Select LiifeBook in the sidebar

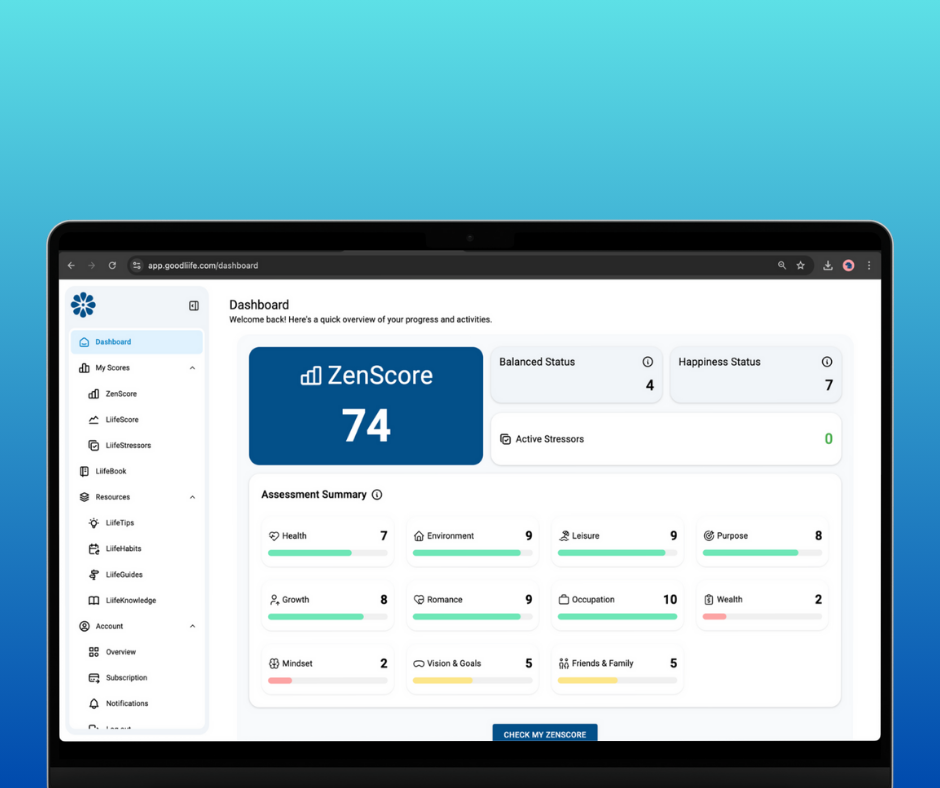110,471
